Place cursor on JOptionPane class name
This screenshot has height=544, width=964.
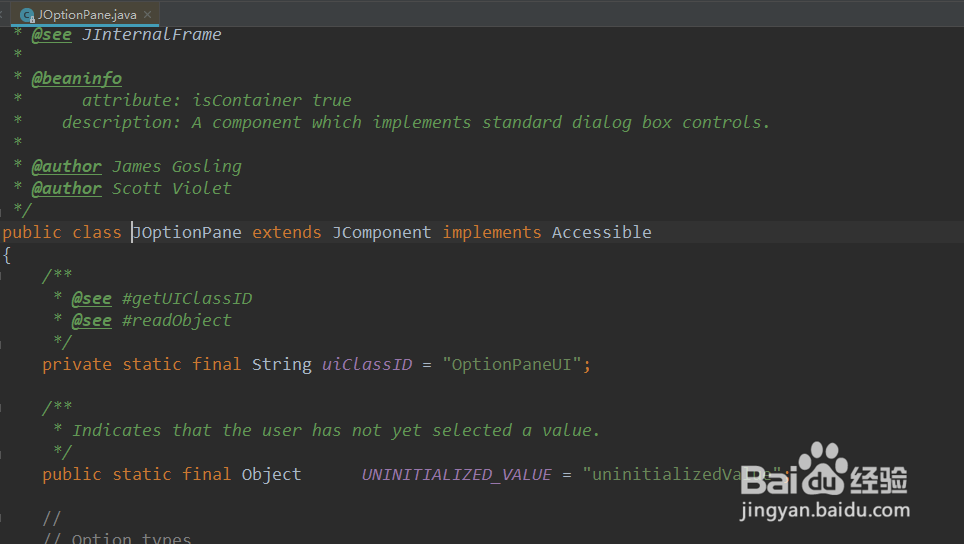[x=187, y=232]
